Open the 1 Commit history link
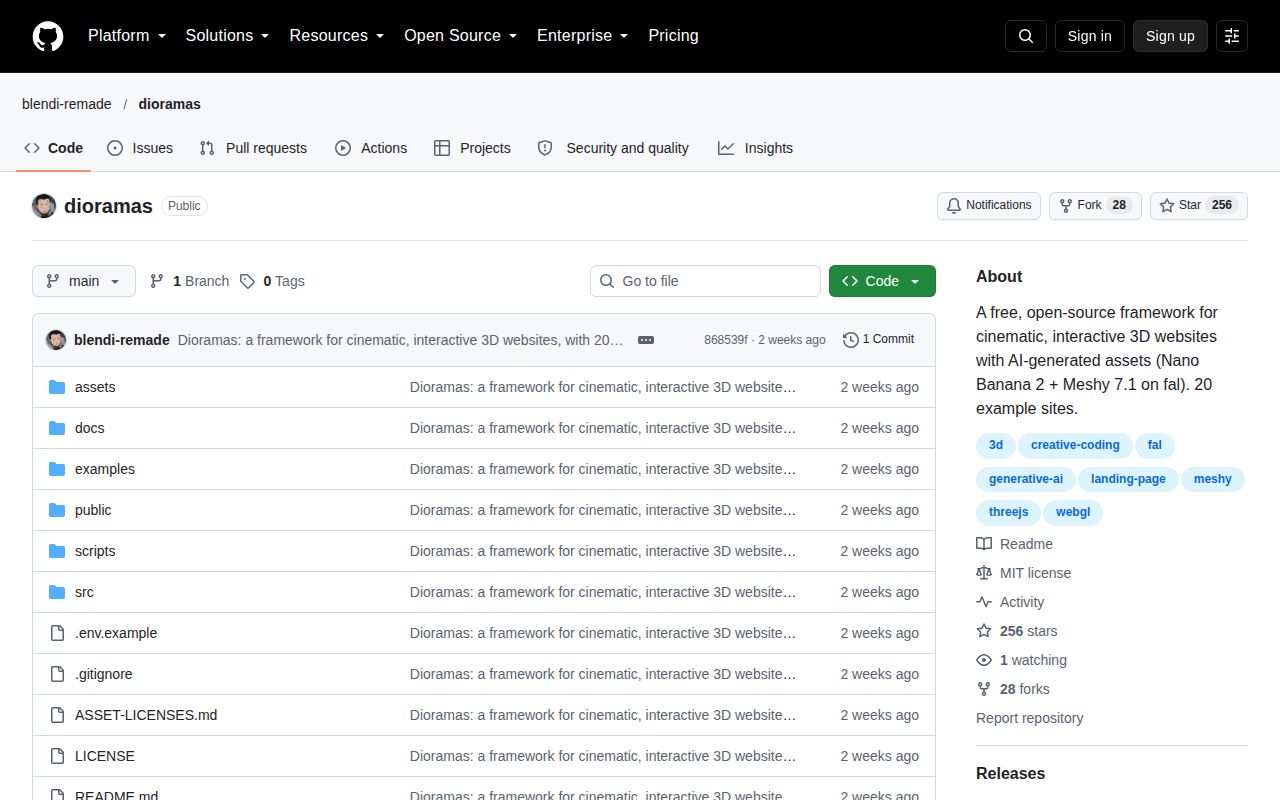This screenshot has width=1280, height=800. point(878,340)
